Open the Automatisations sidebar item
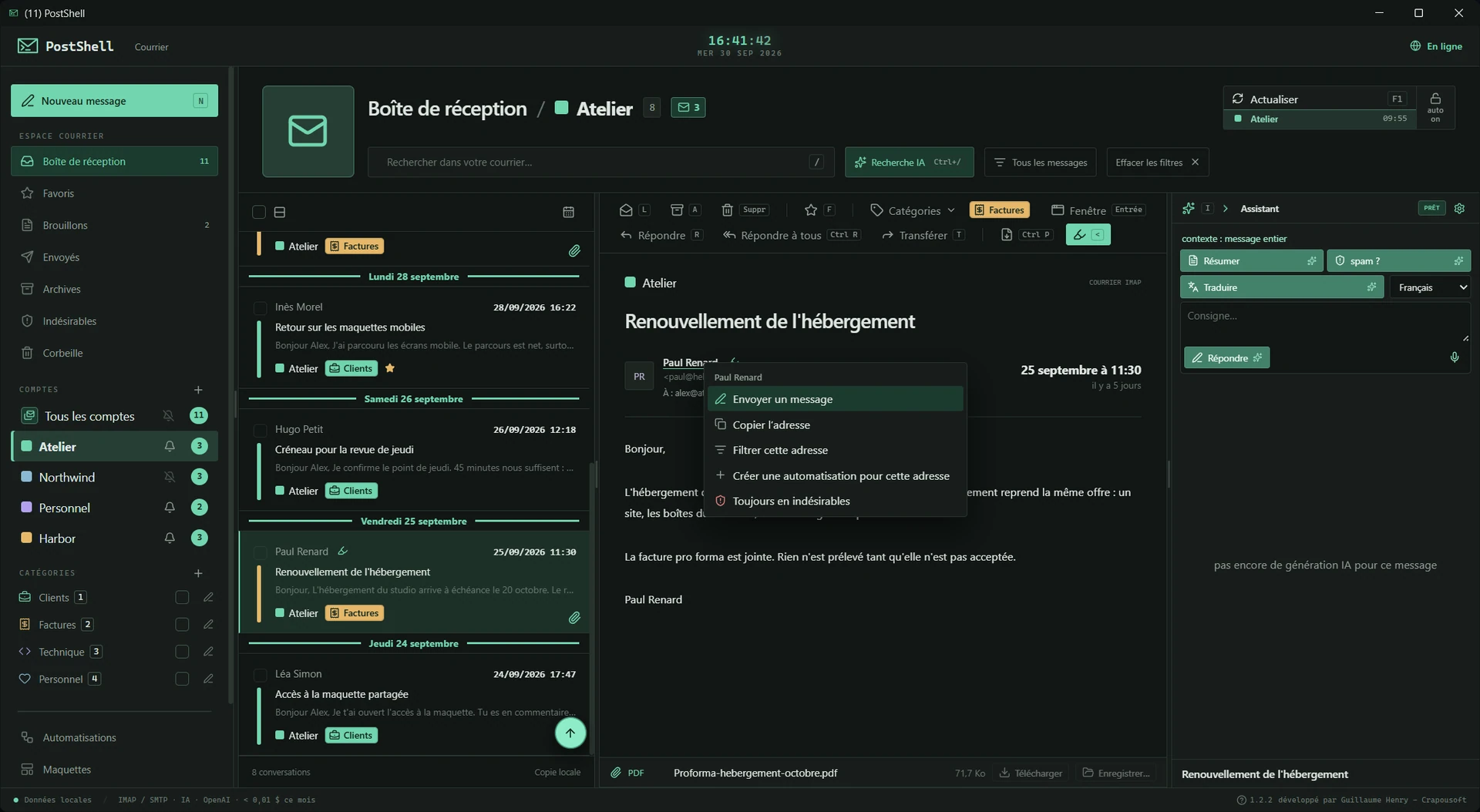This screenshot has width=1480, height=812. 114,737
